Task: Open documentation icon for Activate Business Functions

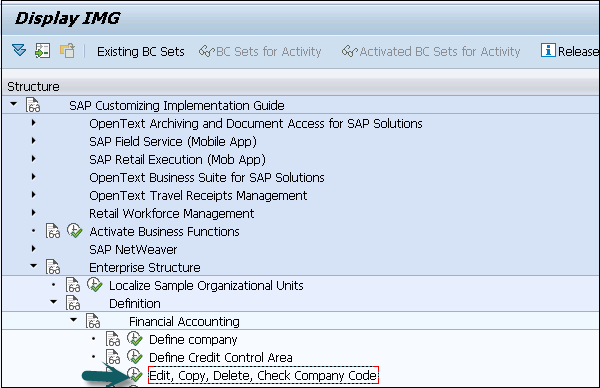Action: (53, 231)
